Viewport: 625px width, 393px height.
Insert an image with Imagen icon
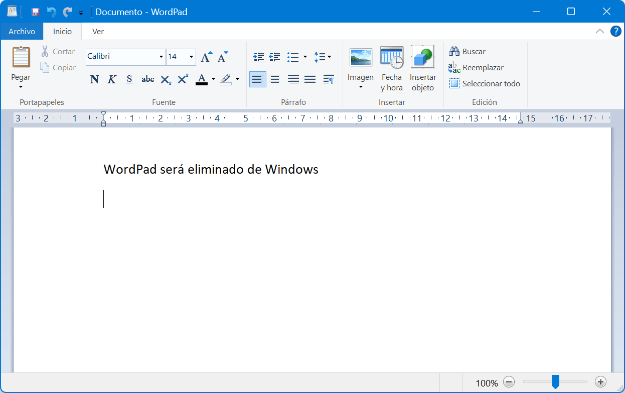click(361, 57)
